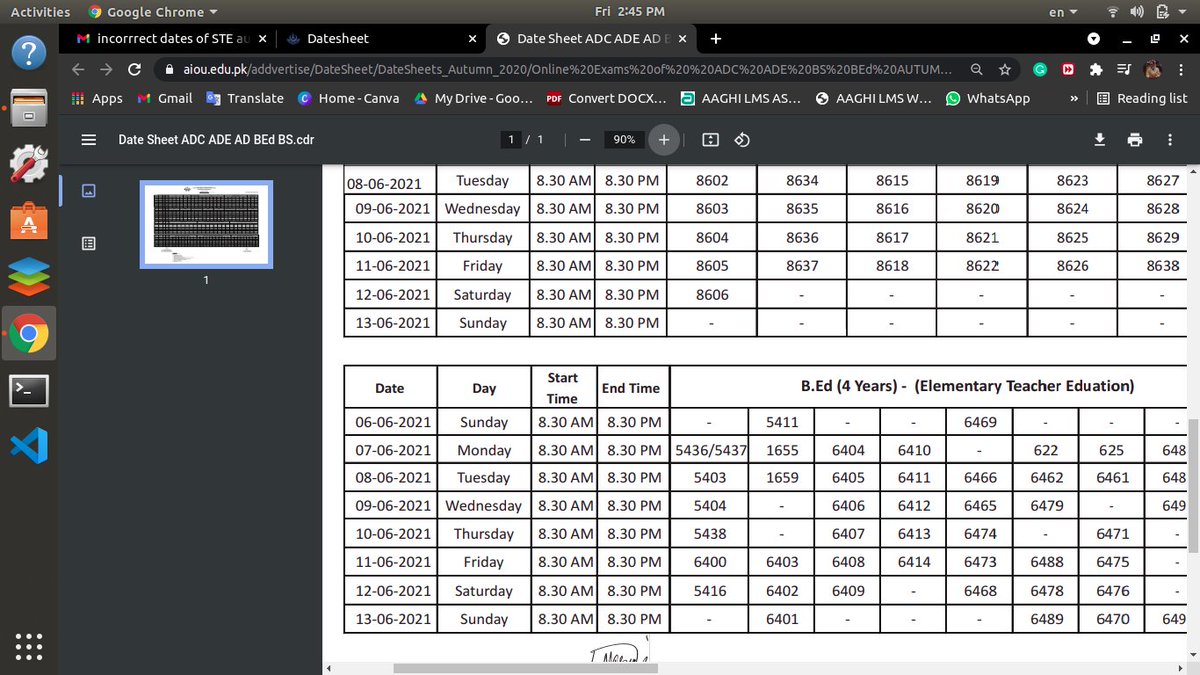Show hidden bookmarks with double chevron
The height and width of the screenshot is (675, 1200).
(1073, 98)
